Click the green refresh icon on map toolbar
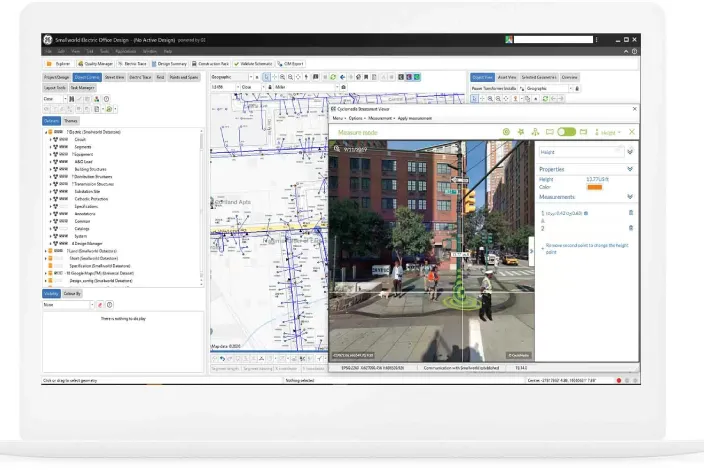Screen dimensions: 704x470 click(x=333, y=77)
